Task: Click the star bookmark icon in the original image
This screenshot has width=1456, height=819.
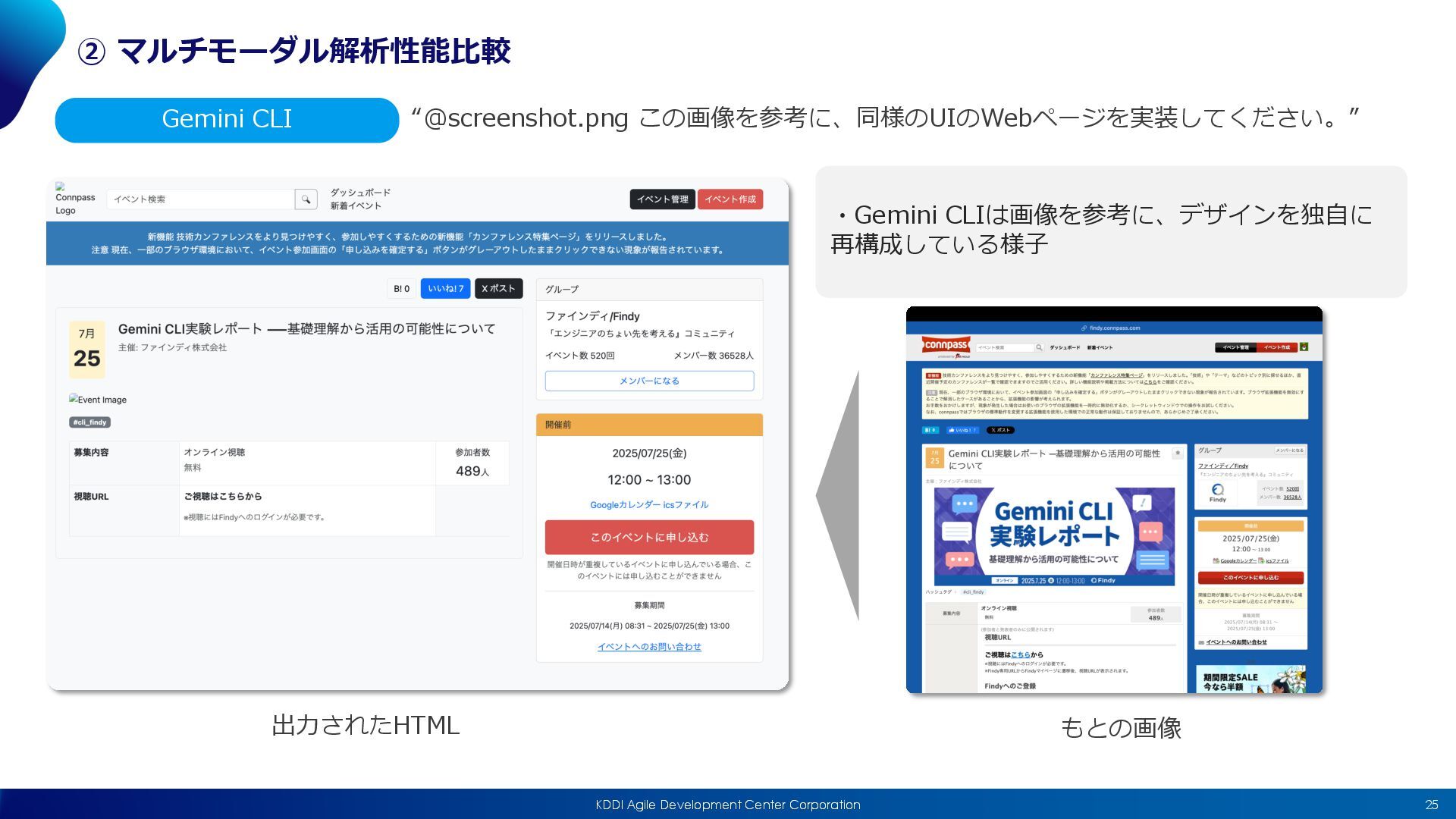Action: coord(1177,453)
